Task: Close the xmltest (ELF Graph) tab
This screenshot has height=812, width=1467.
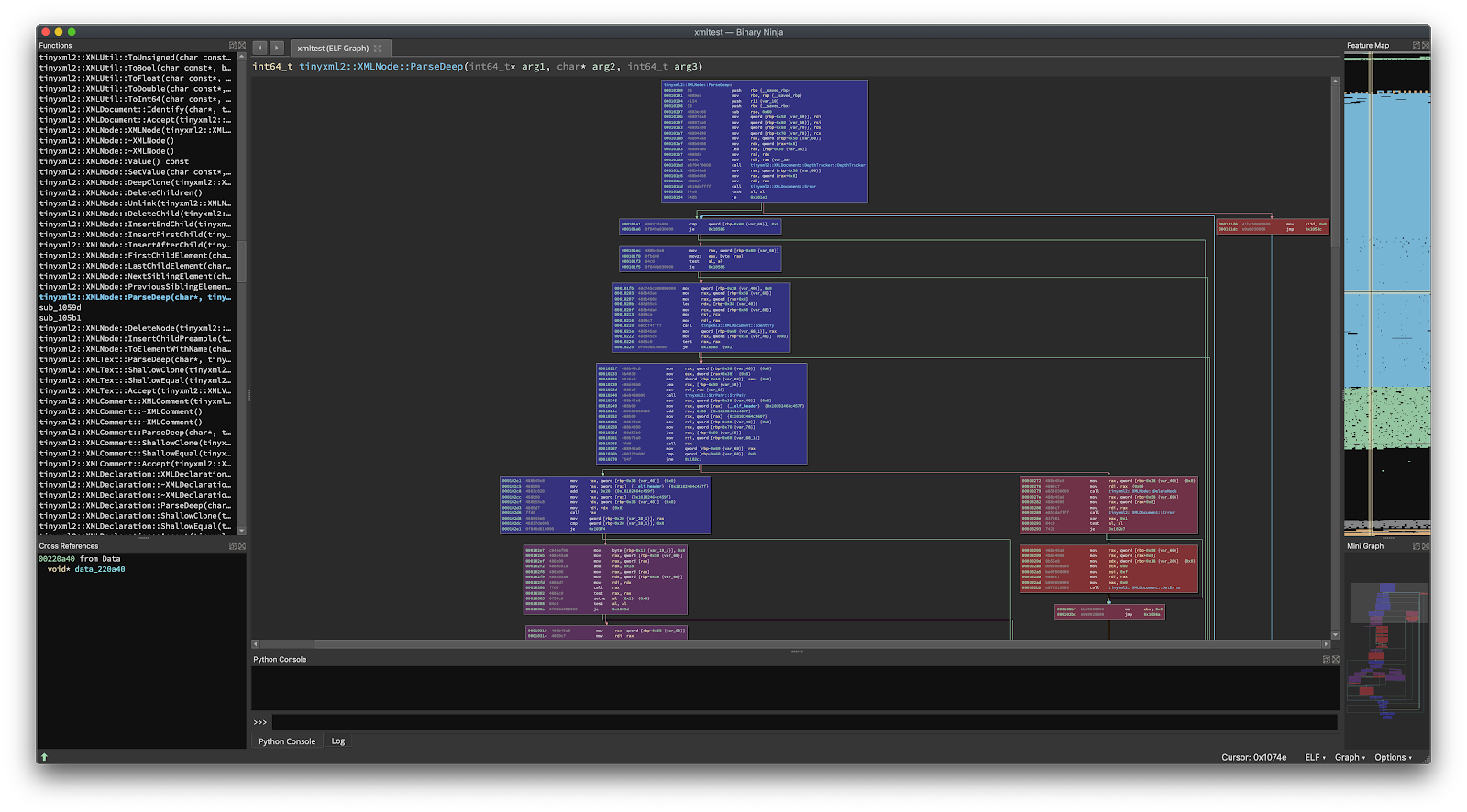Action: [x=378, y=49]
